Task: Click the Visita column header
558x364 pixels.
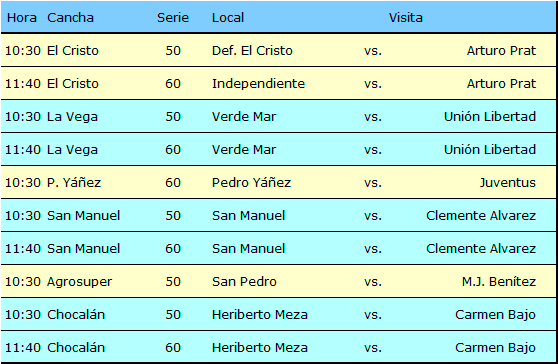Action: (x=406, y=17)
